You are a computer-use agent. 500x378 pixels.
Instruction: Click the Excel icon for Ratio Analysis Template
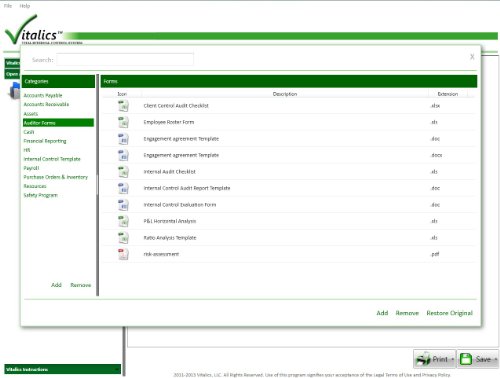point(123,238)
